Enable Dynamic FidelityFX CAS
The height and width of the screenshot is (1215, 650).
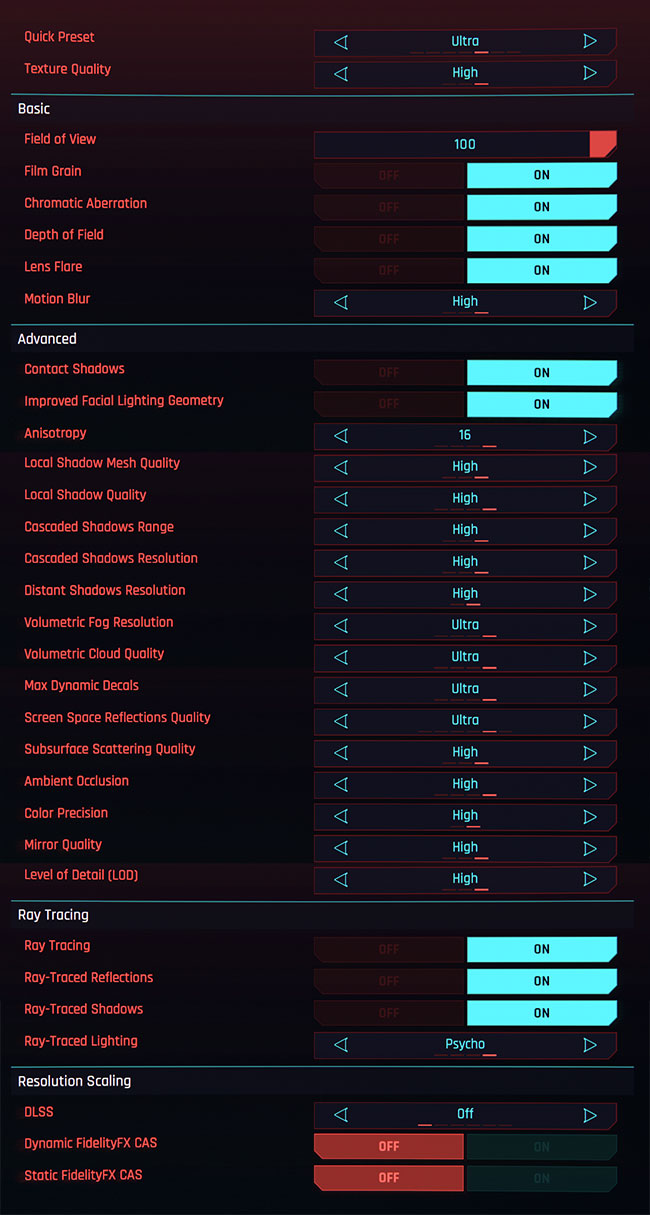tap(541, 1147)
